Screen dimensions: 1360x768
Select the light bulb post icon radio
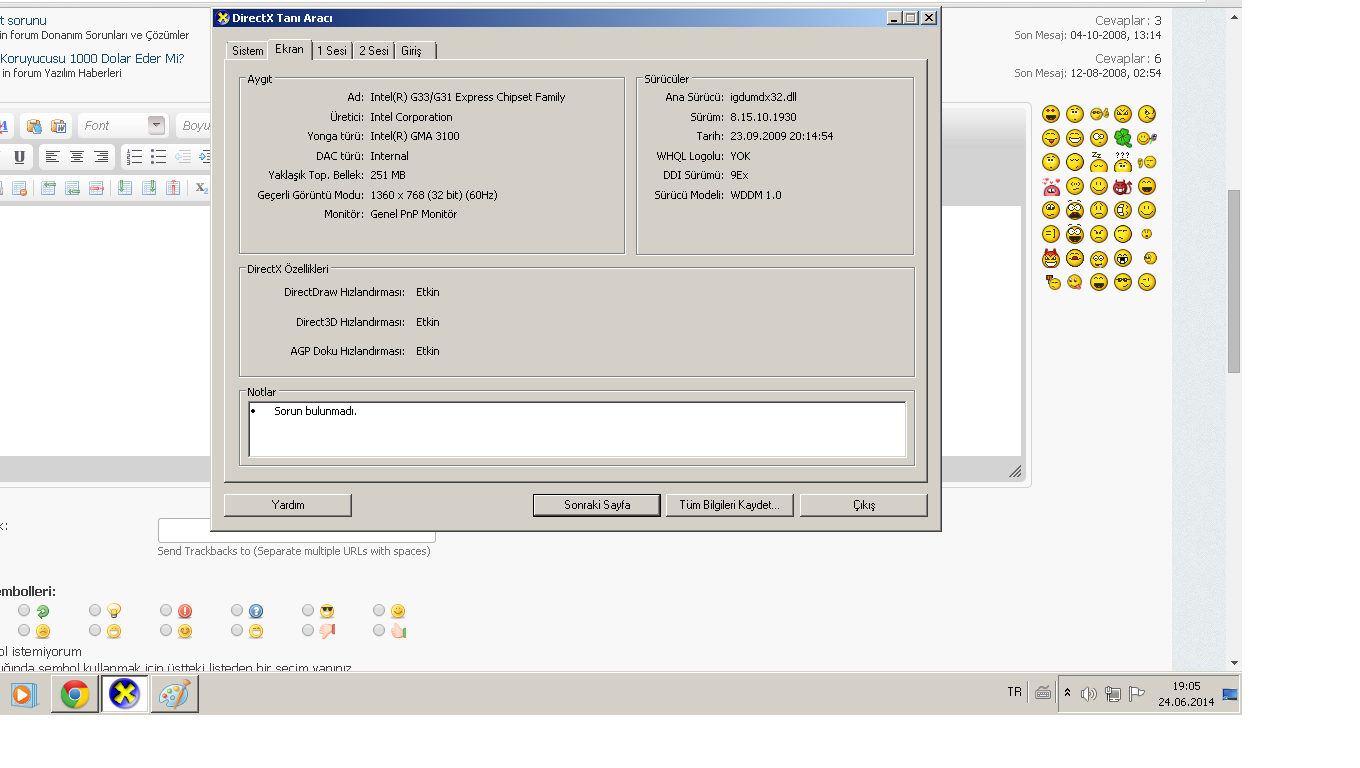[95, 610]
